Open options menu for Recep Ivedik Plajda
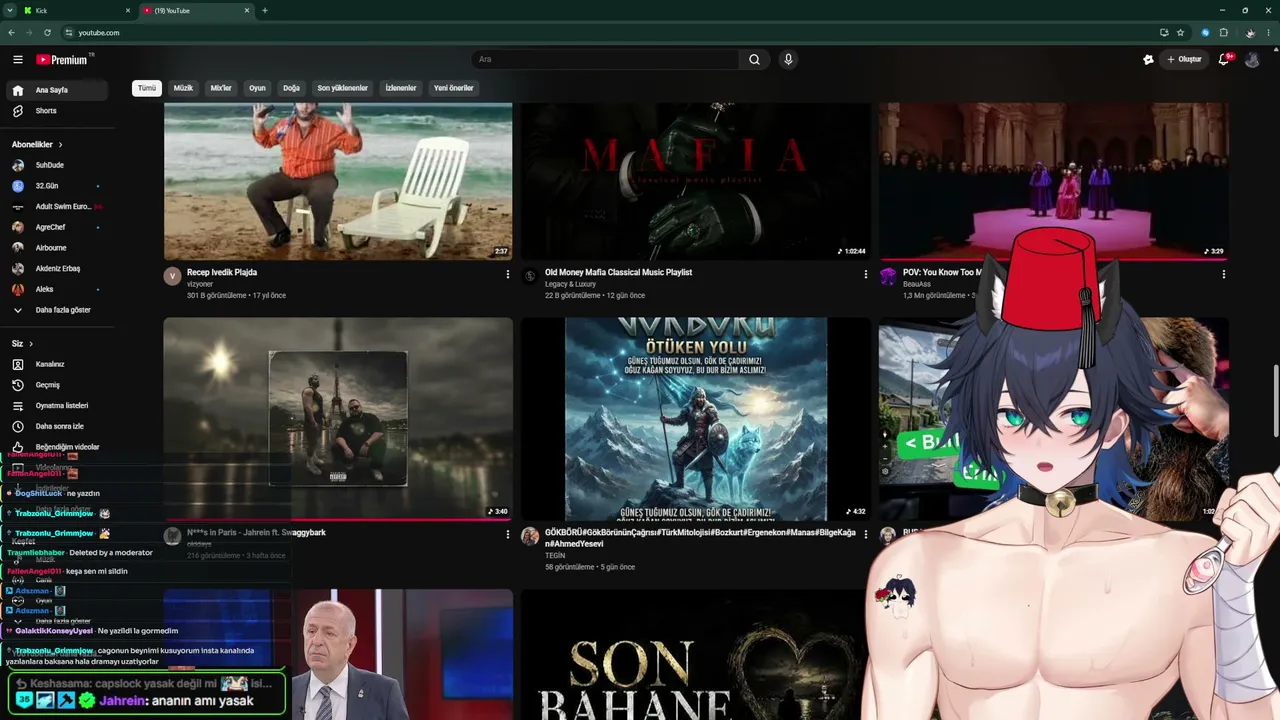The width and height of the screenshot is (1280, 720). (507, 274)
